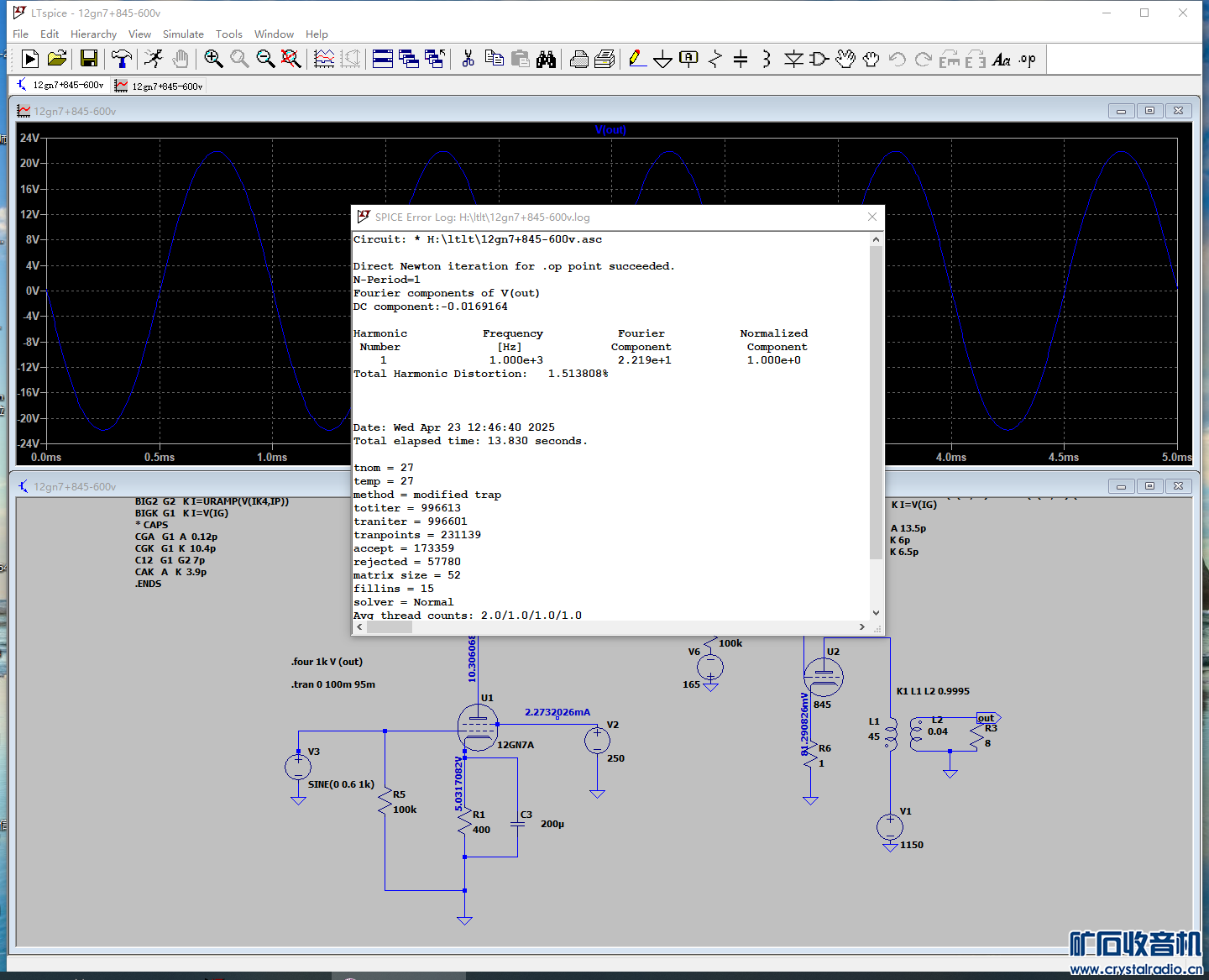Click the Tile Windows icon
The height and width of the screenshot is (980, 1209).
(383, 59)
